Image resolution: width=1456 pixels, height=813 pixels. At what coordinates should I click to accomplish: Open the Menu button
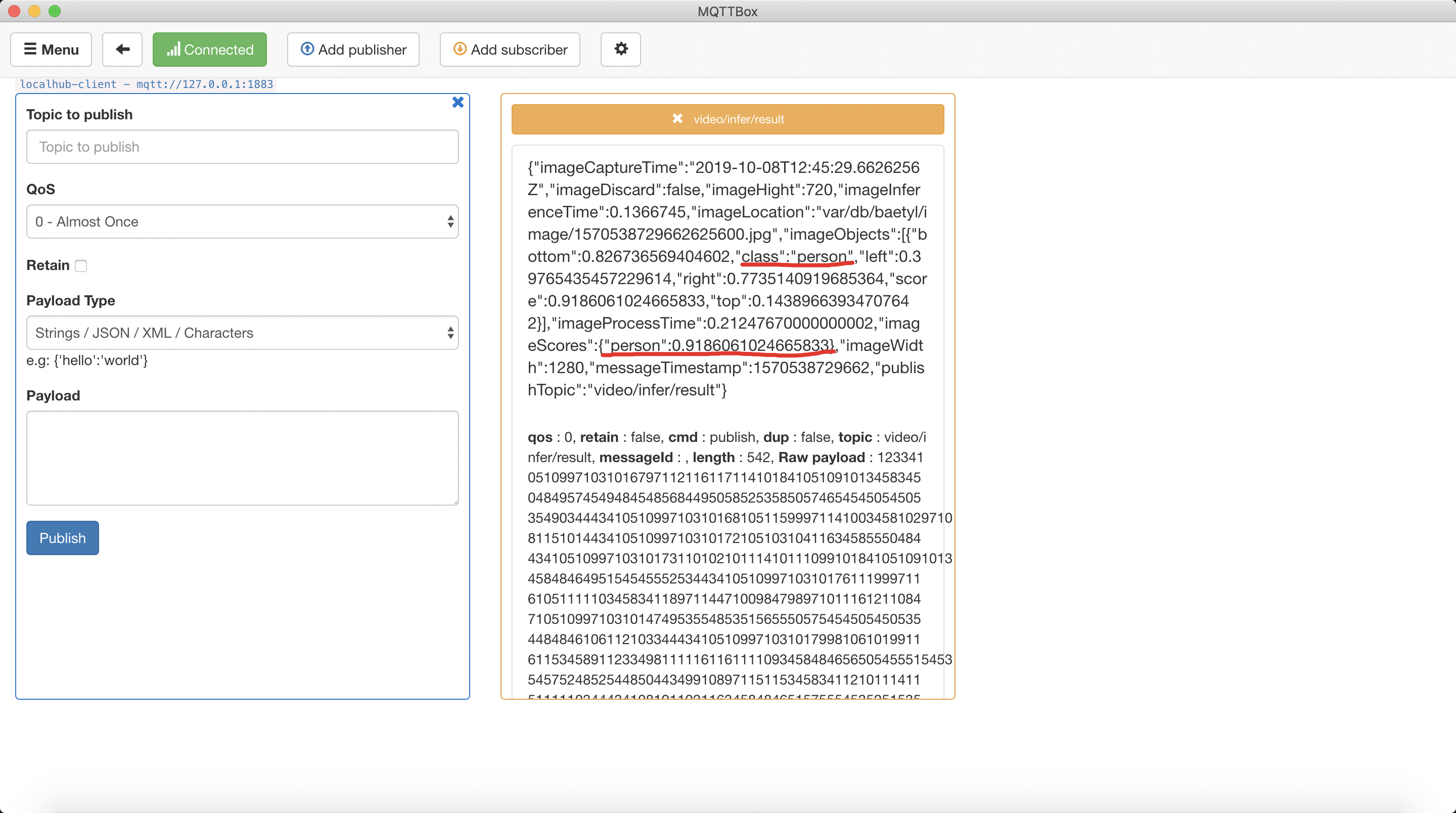51,50
